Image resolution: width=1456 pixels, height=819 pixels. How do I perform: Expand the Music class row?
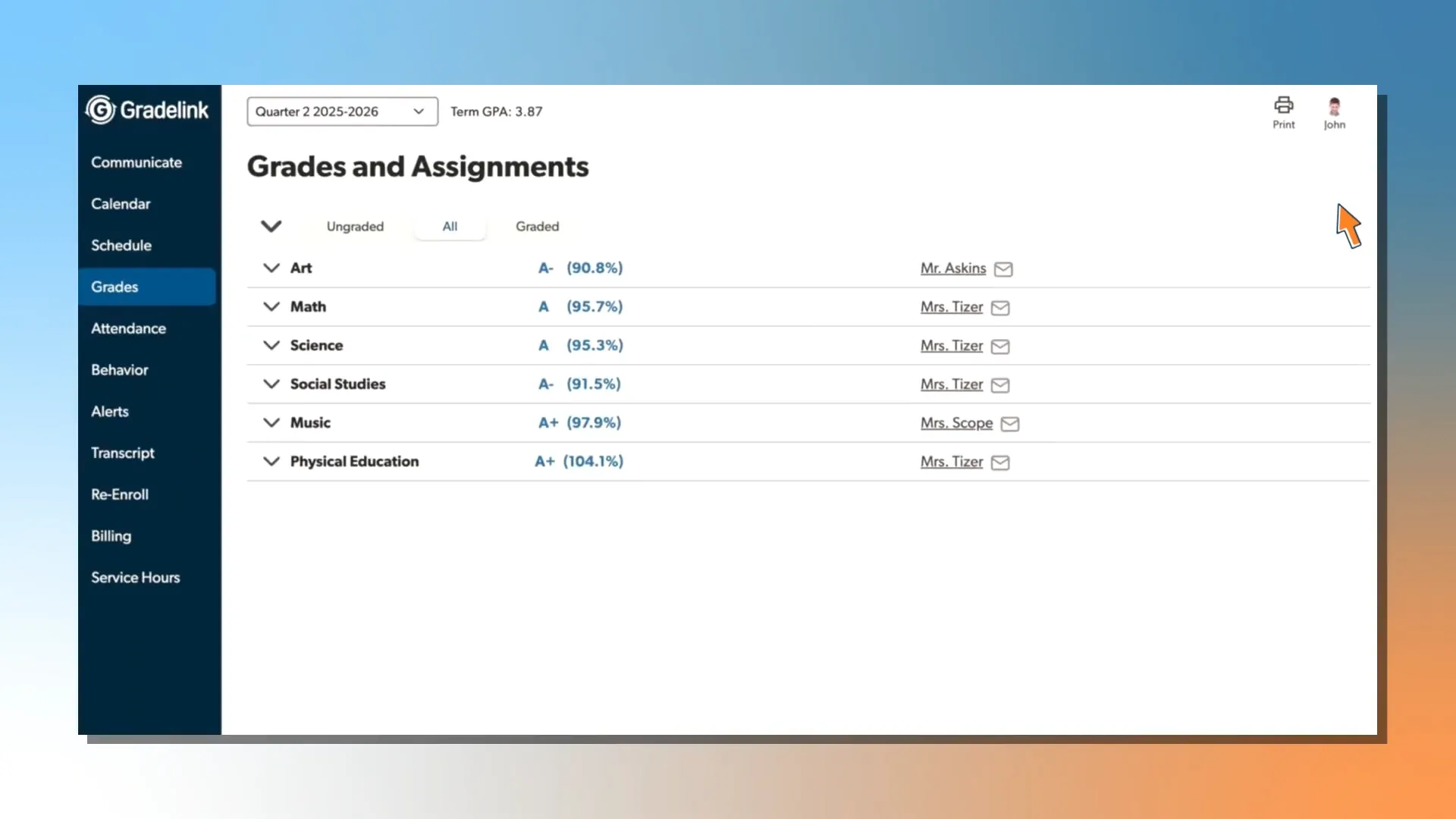pyautogui.click(x=271, y=422)
